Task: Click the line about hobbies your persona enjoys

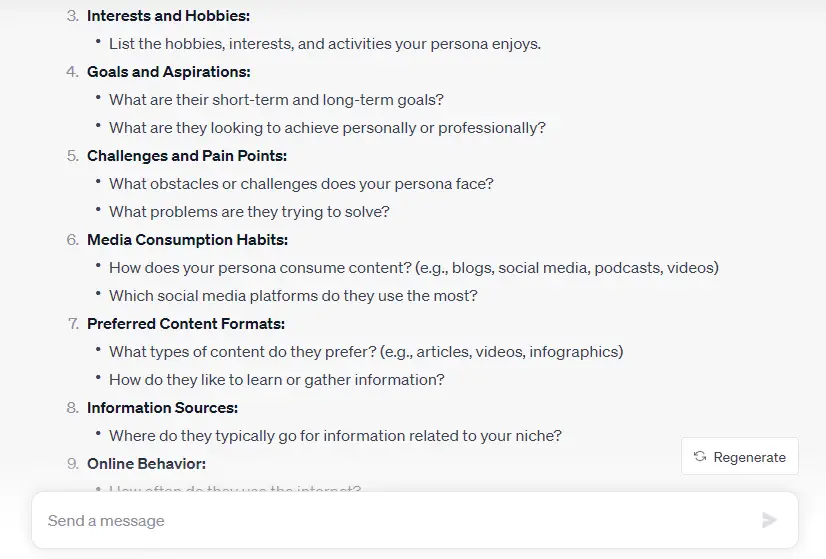Action: pyautogui.click(x=324, y=44)
